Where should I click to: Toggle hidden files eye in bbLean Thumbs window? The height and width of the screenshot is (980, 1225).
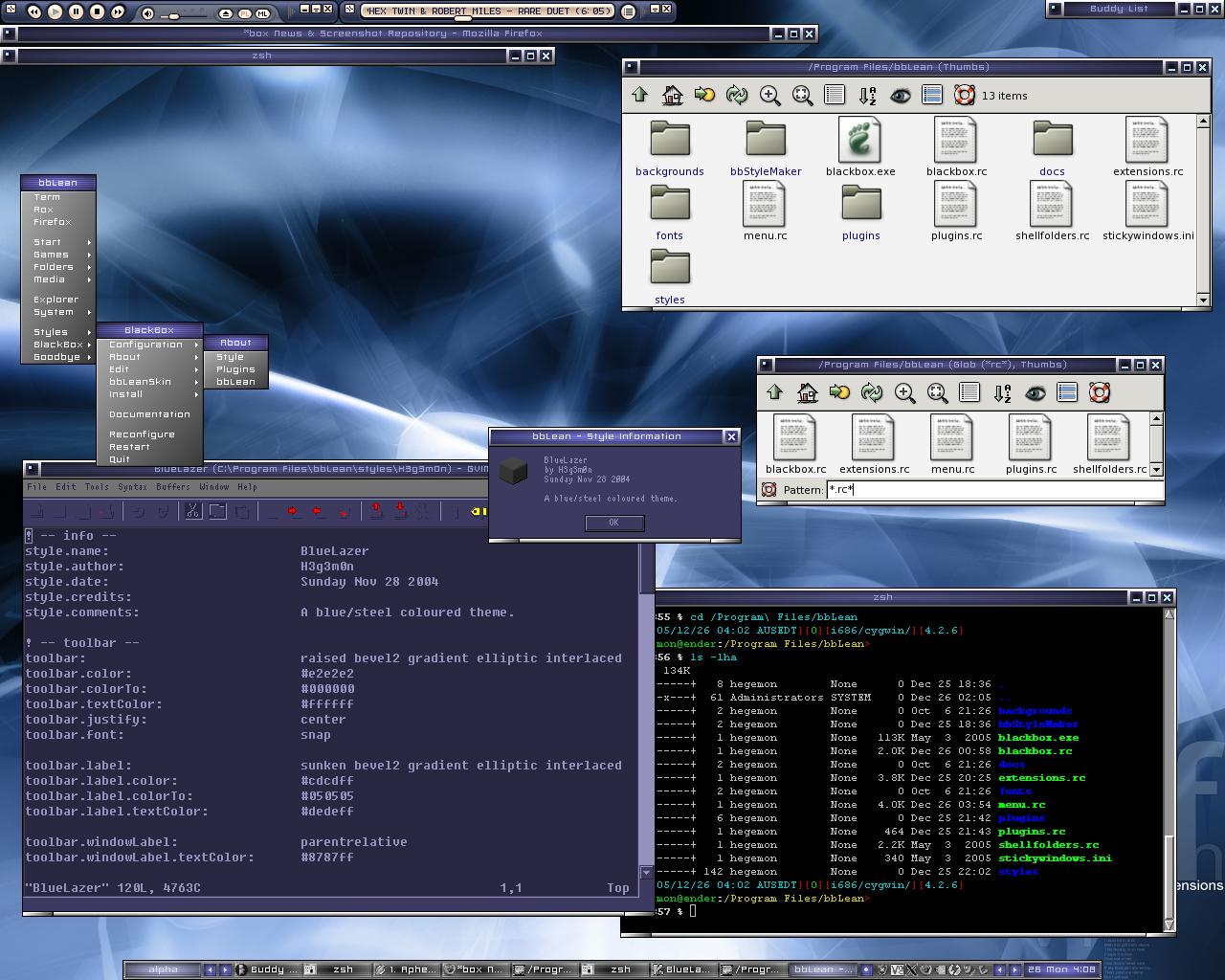click(900, 95)
